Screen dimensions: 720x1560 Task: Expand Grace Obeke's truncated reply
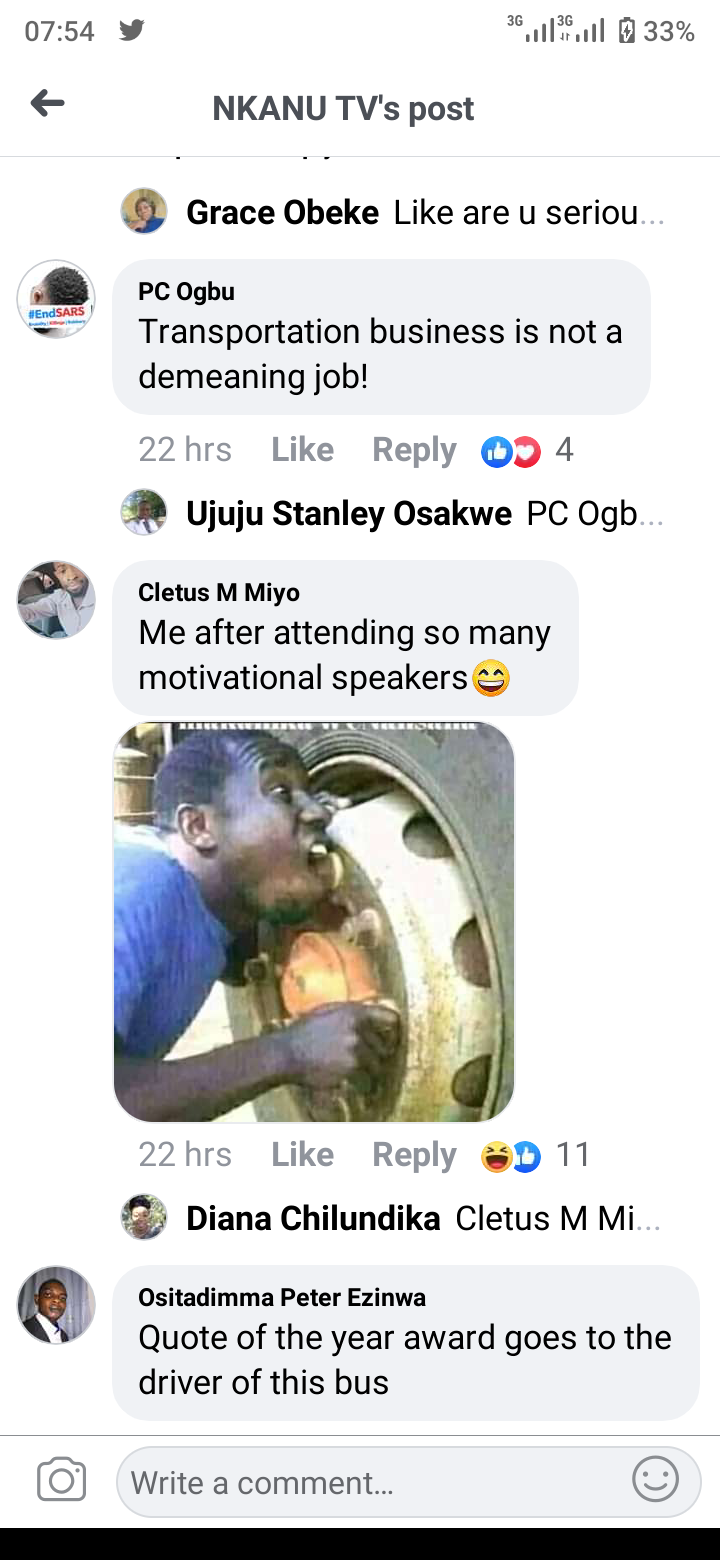pos(393,212)
